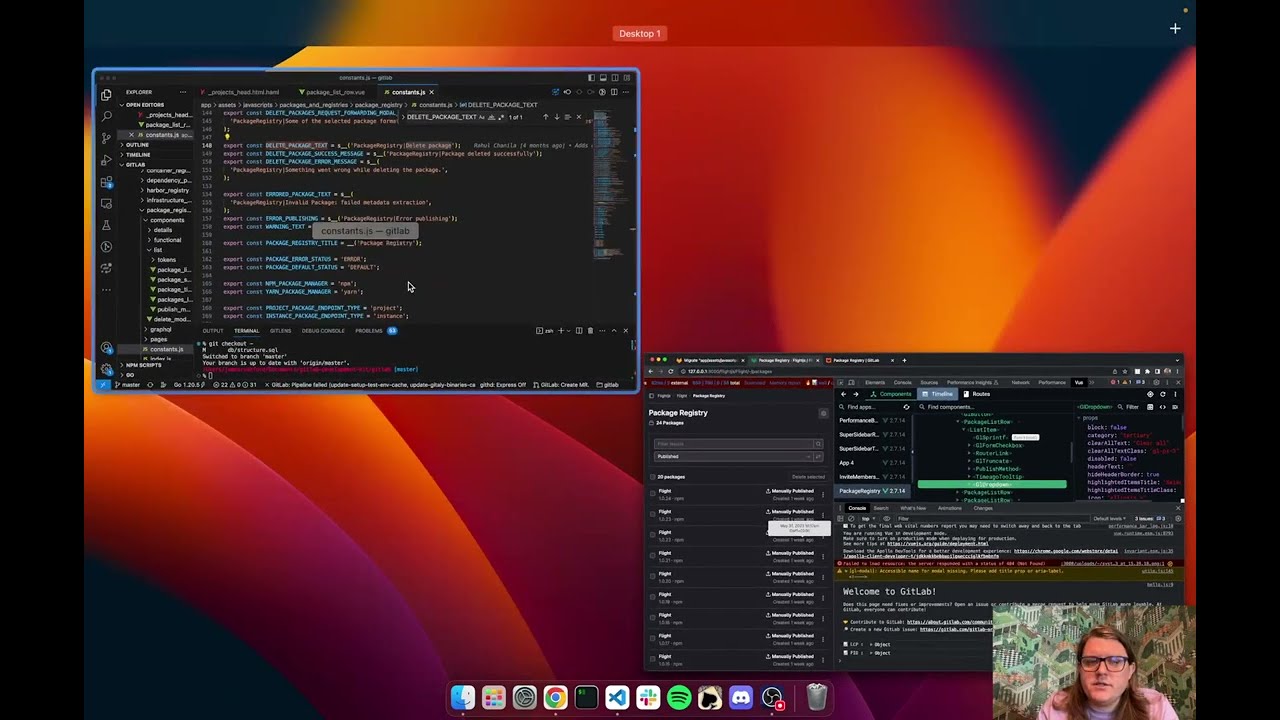Open Source Control view in VS Code

(106, 138)
